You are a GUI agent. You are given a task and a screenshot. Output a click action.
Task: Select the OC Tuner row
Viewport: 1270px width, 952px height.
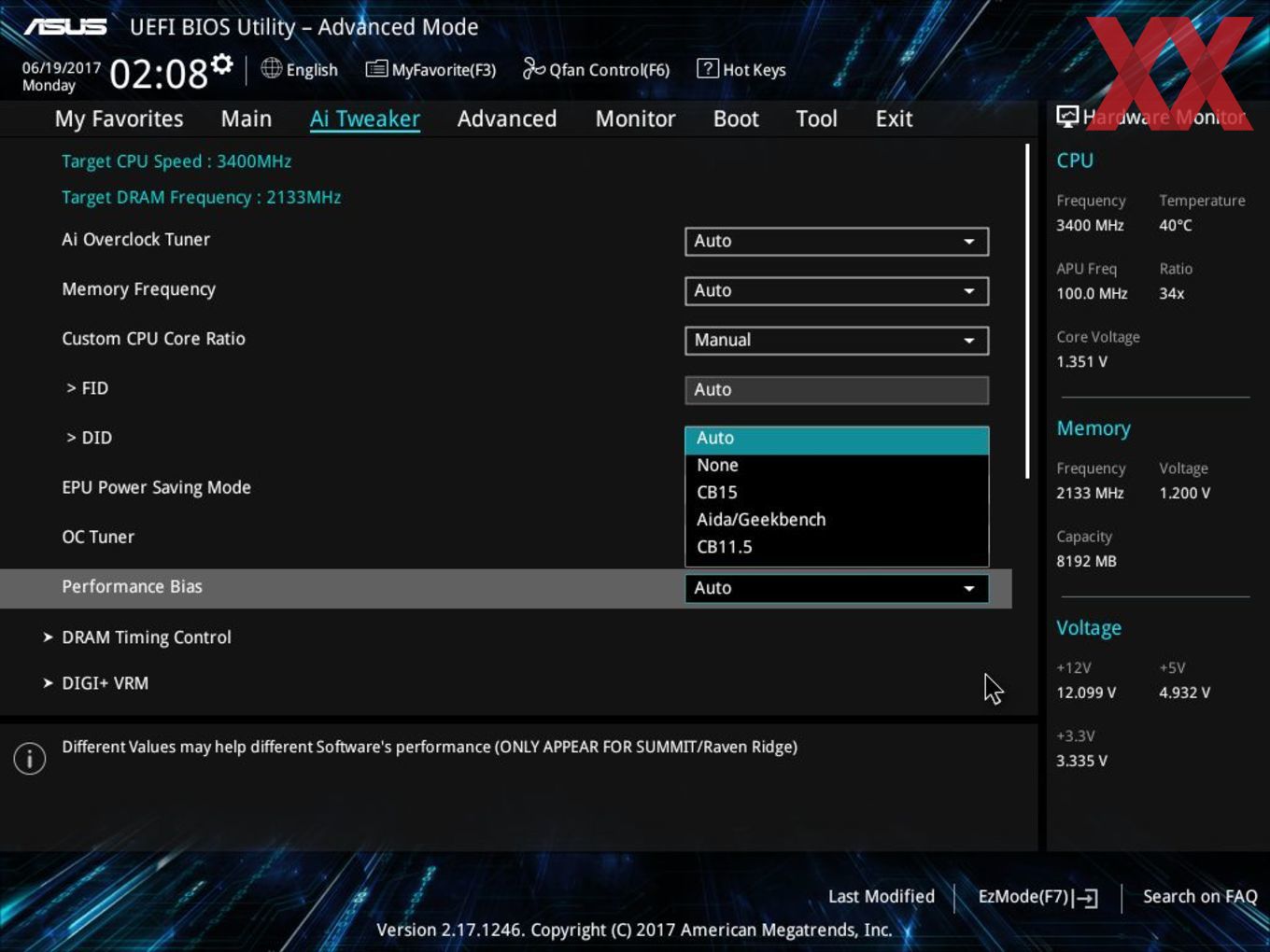point(98,537)
